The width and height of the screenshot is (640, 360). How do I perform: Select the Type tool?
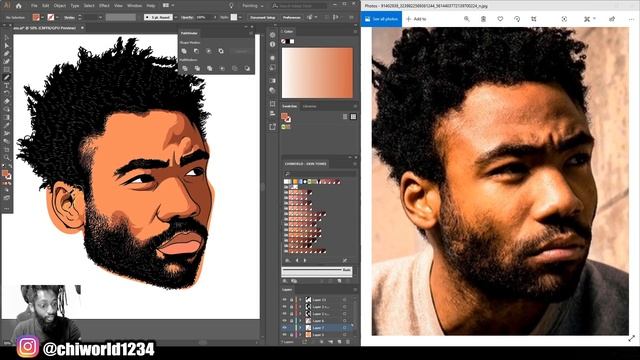(x=7, y=86)
